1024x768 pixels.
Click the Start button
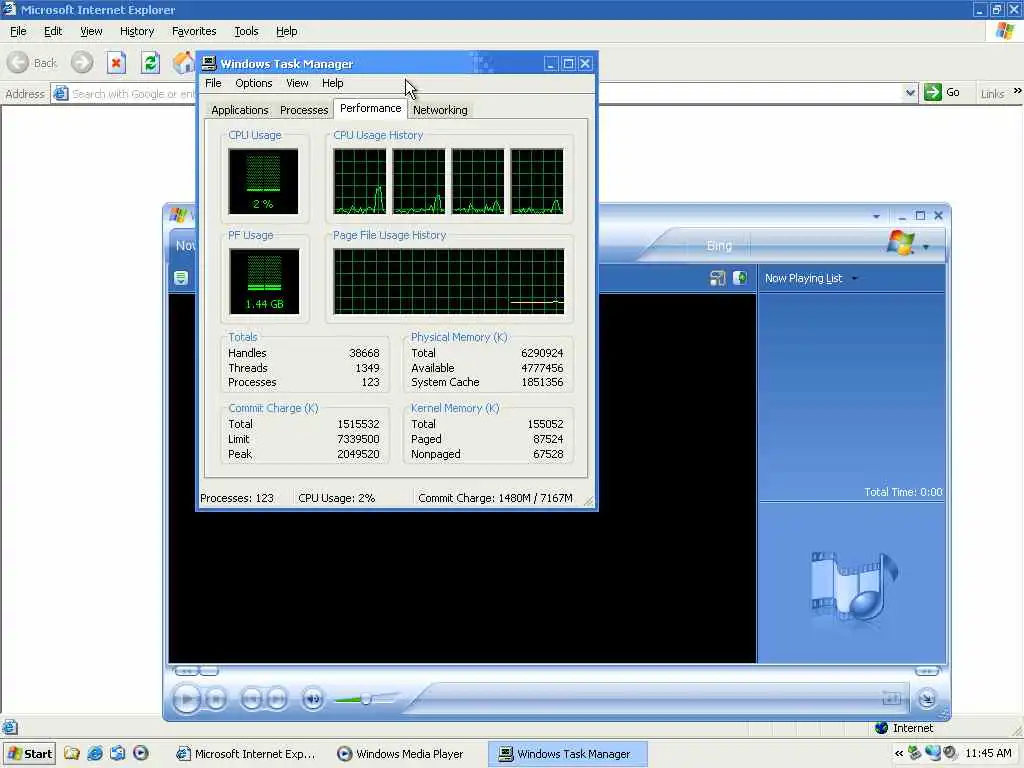tap(29, 754)
